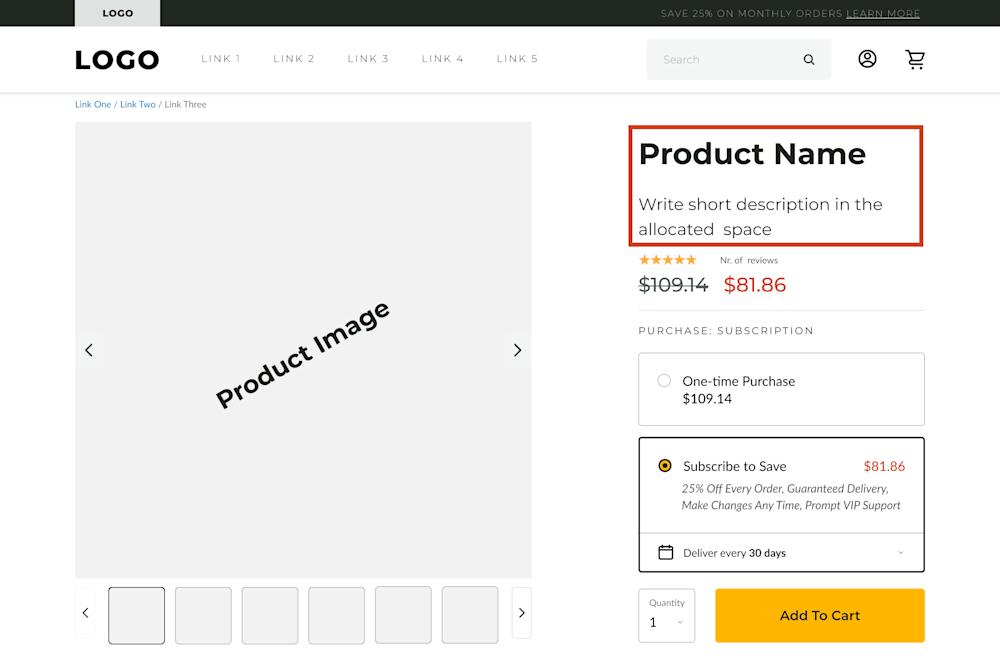
Task: Open LINK 1 in navigation
Action: point(221,59)
